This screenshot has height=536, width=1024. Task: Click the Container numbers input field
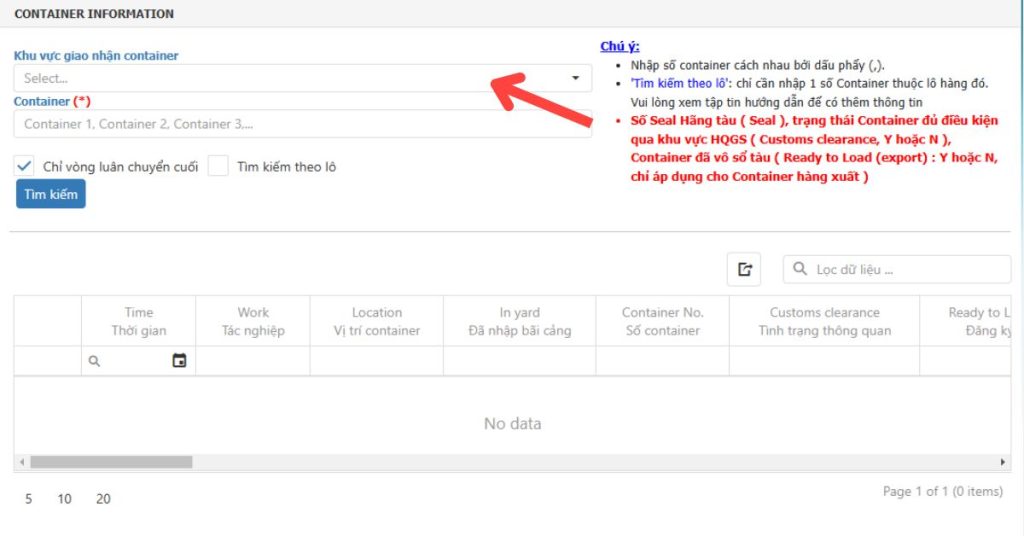[302, 124]
